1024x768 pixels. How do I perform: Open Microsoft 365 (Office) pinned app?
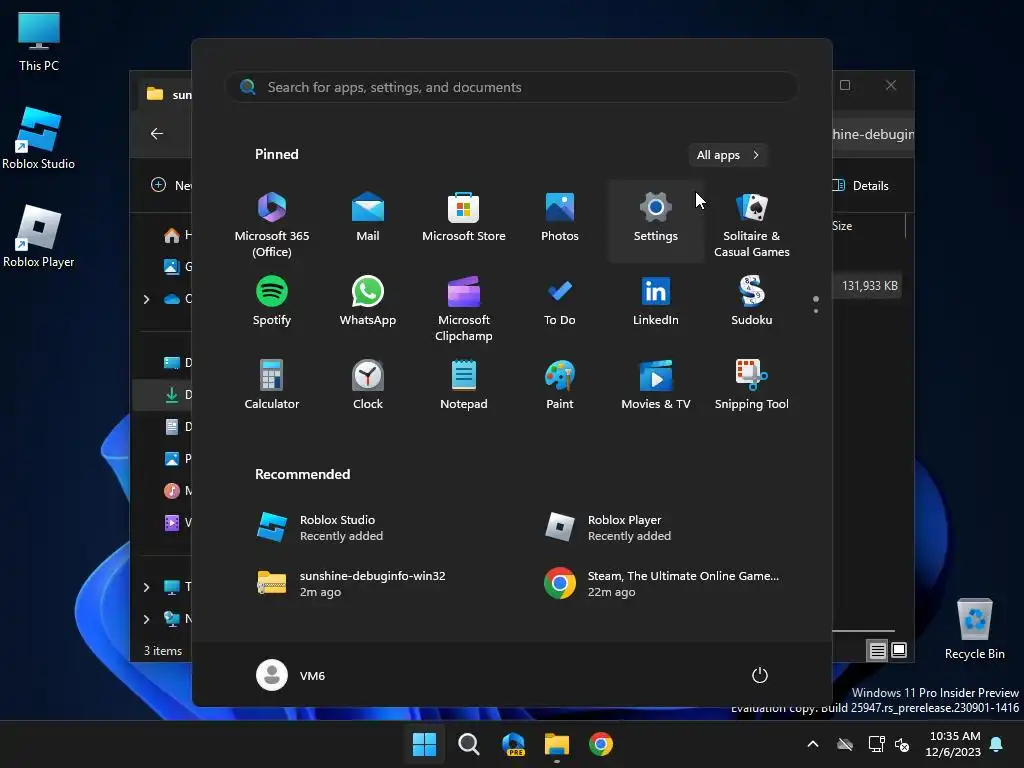tap(272, 223)
